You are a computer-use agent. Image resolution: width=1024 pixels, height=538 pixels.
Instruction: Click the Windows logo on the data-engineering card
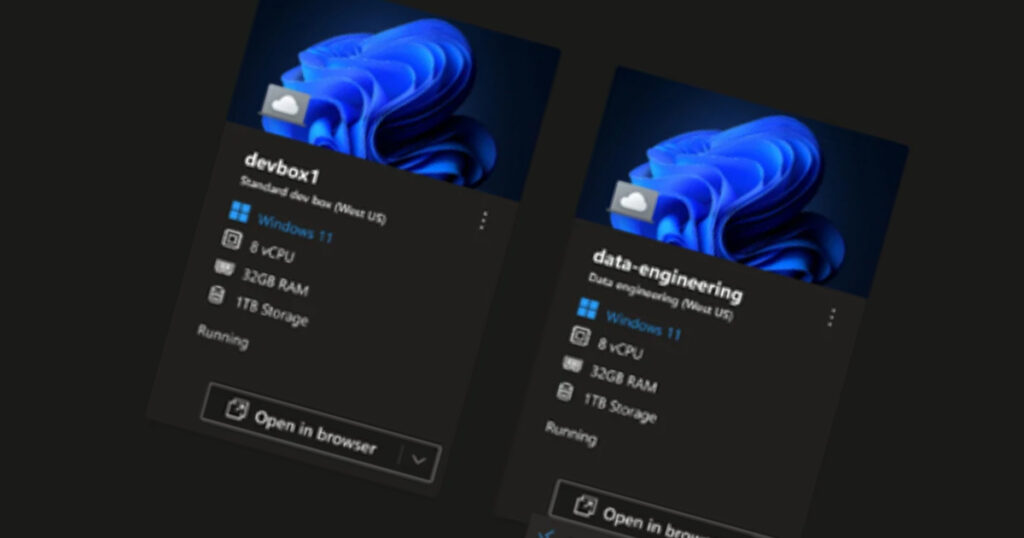click(x=588, y=308)
